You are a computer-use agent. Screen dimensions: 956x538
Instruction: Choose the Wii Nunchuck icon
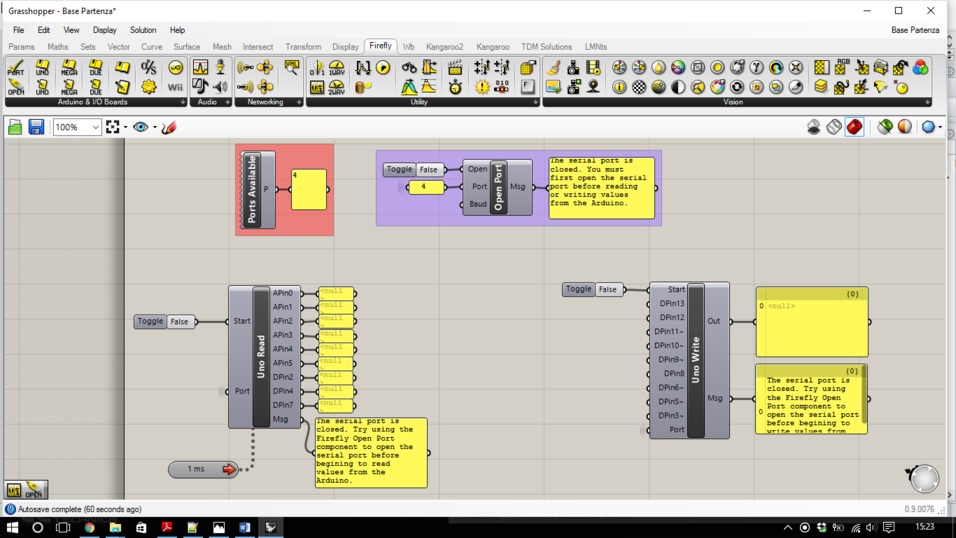pyautogui.click(x=175, y=87)
